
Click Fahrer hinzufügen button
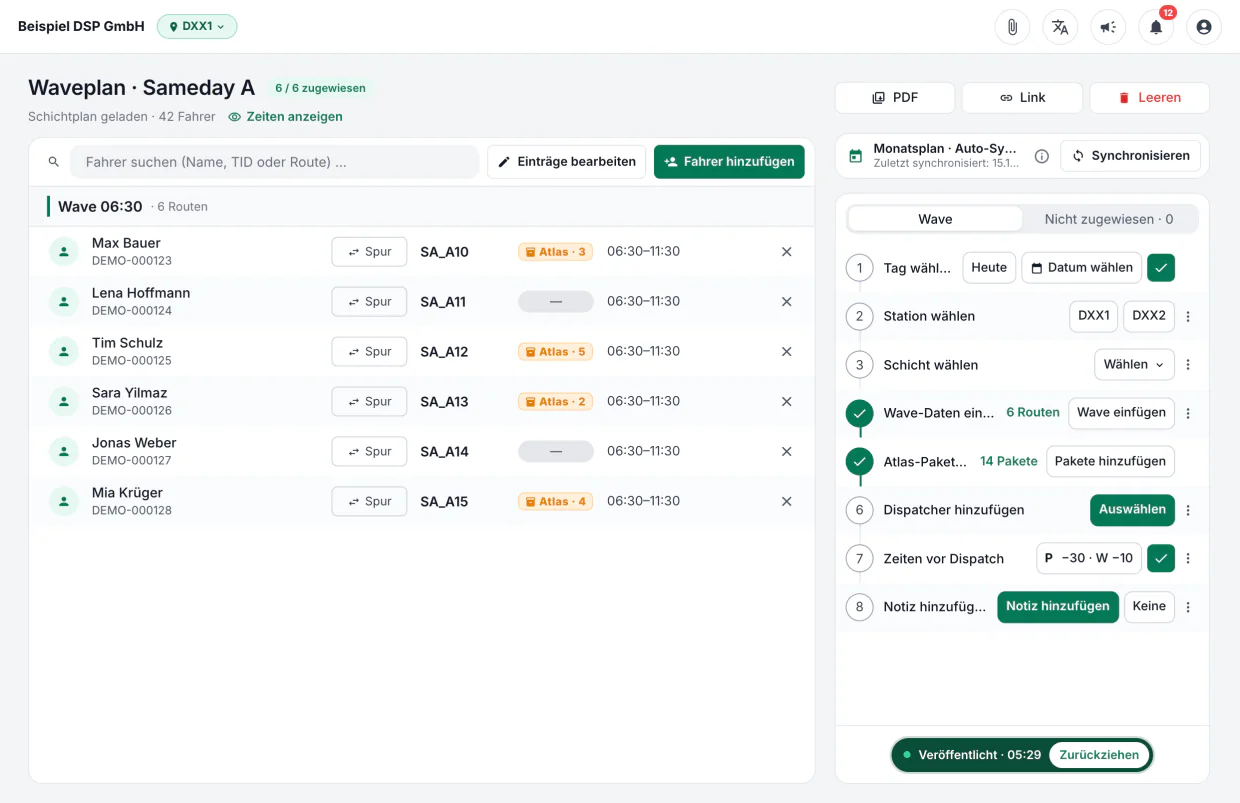tap(729, 162)
